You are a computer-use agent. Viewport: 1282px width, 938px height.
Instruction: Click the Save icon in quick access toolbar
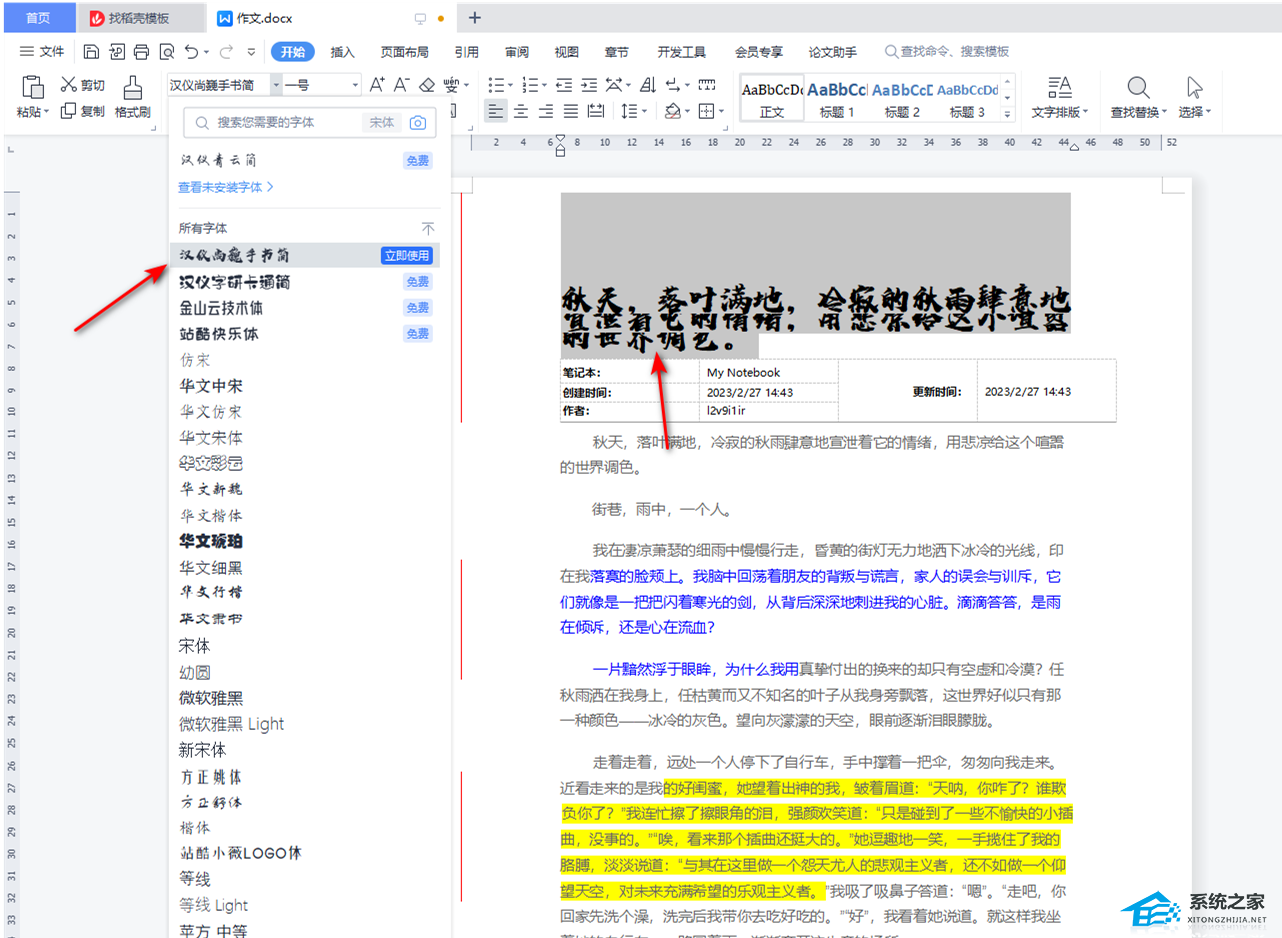(92, 52)
